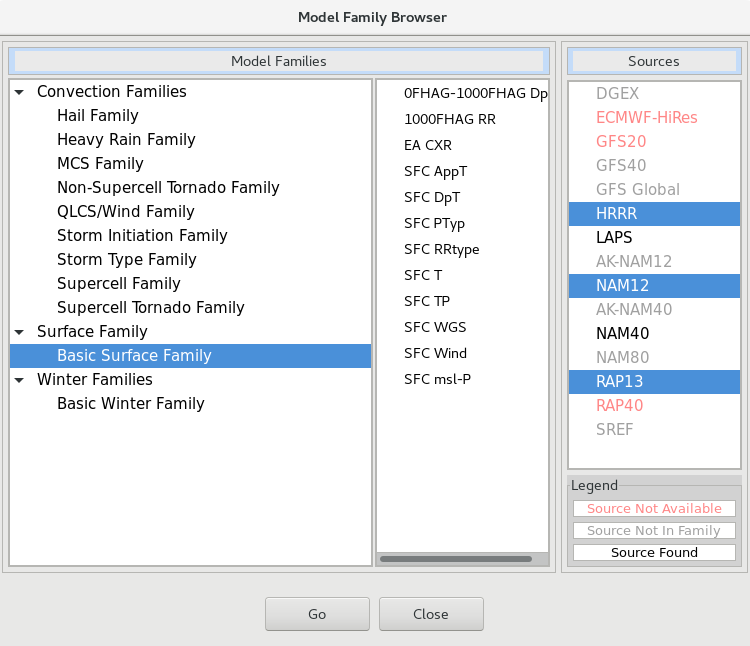750x646 pixels.
Task: Select the LAPS source
Action: click(x=614, y=238)
